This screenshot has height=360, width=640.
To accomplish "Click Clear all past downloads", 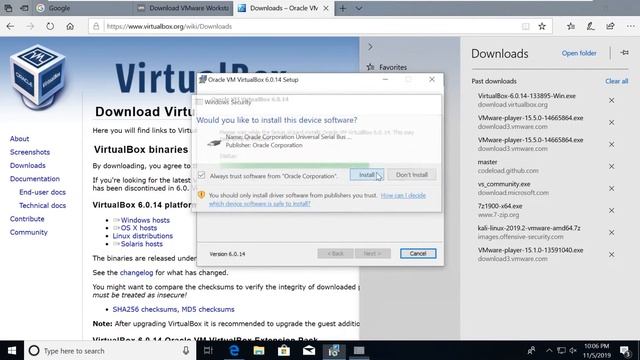I will click(x=616, y=81).
